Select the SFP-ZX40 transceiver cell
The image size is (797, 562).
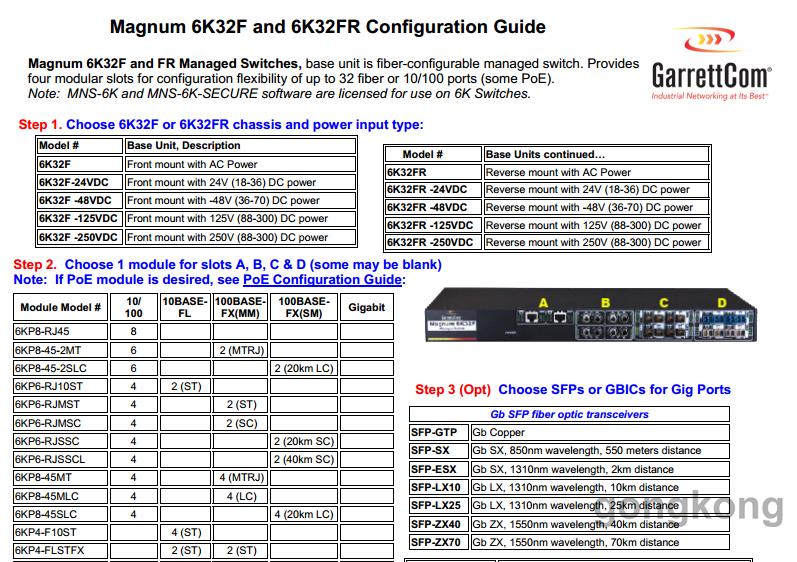439,524
